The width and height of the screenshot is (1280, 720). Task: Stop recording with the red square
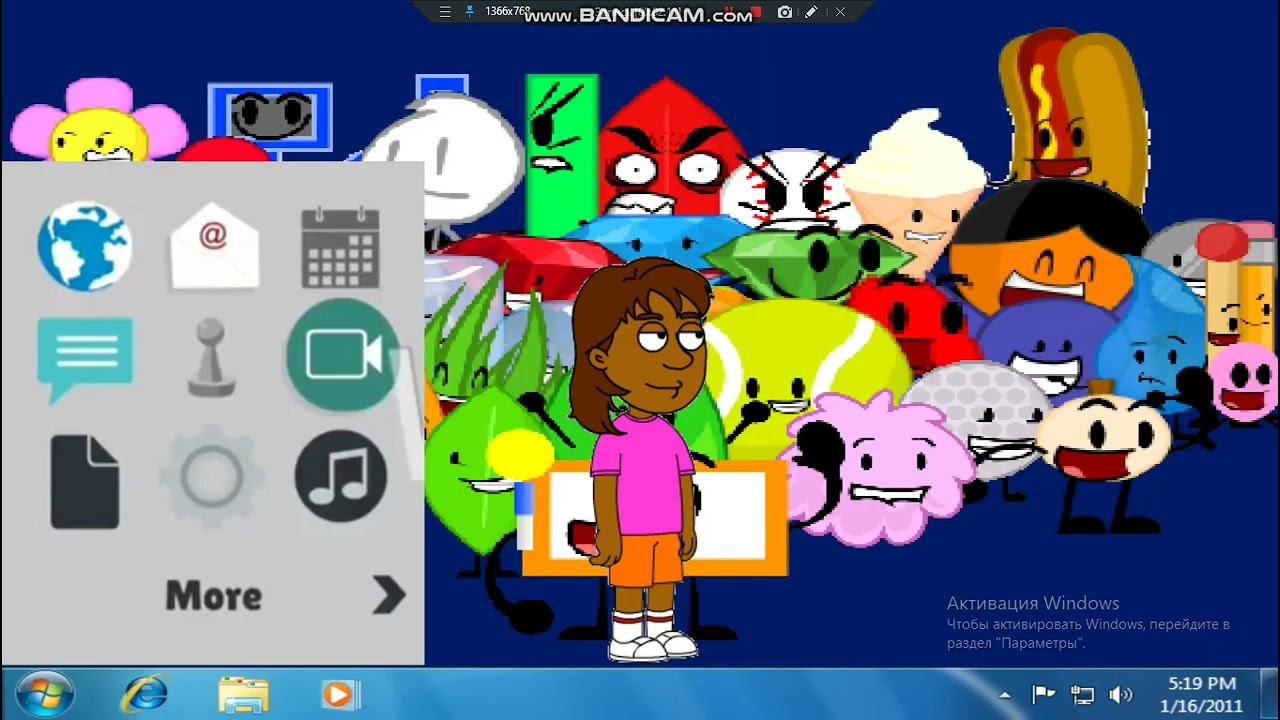click(757, 12)
